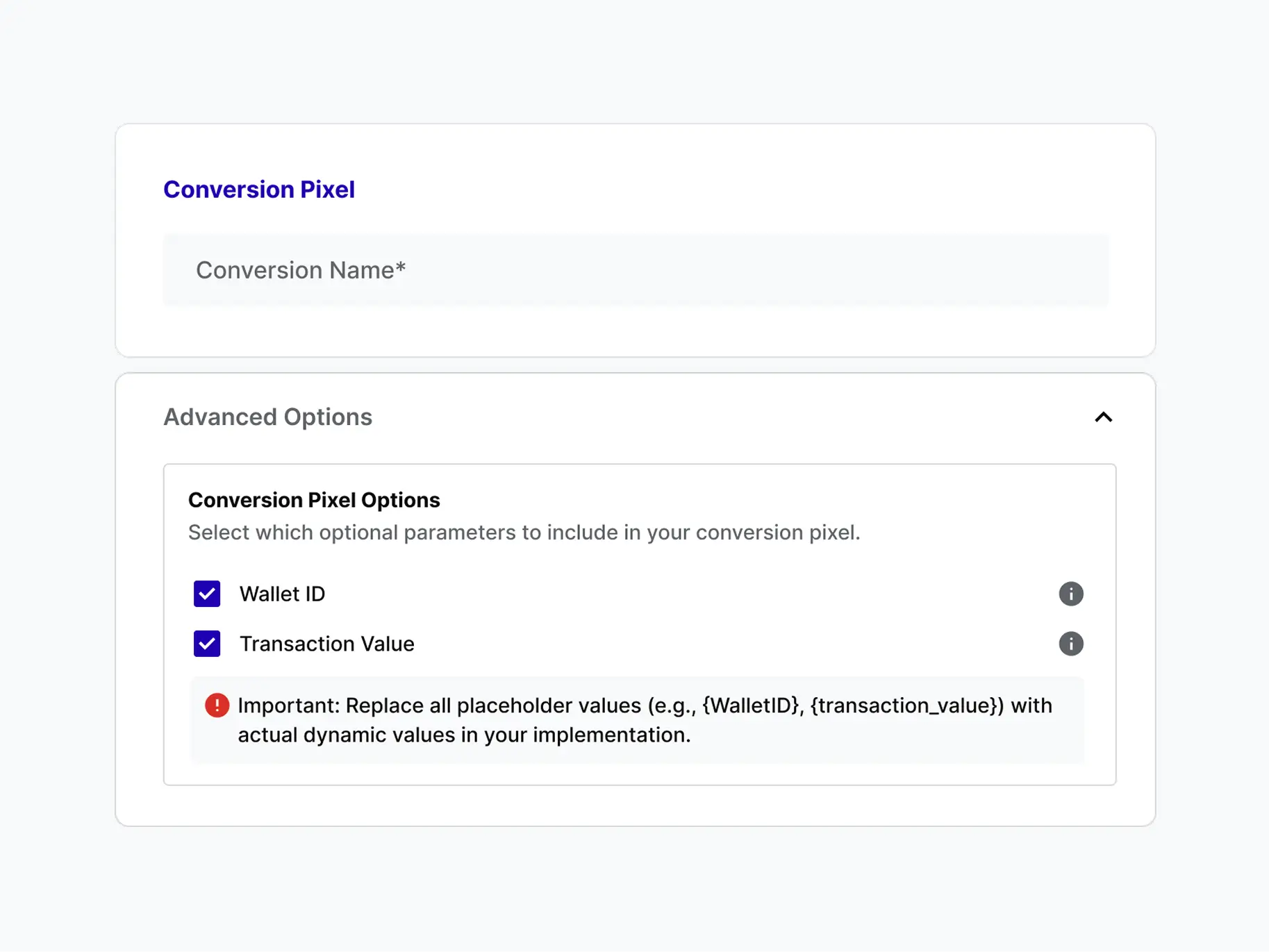Click the red exclamation warning icon
This screenshot has height=952, width=1269.
[217, 705]
